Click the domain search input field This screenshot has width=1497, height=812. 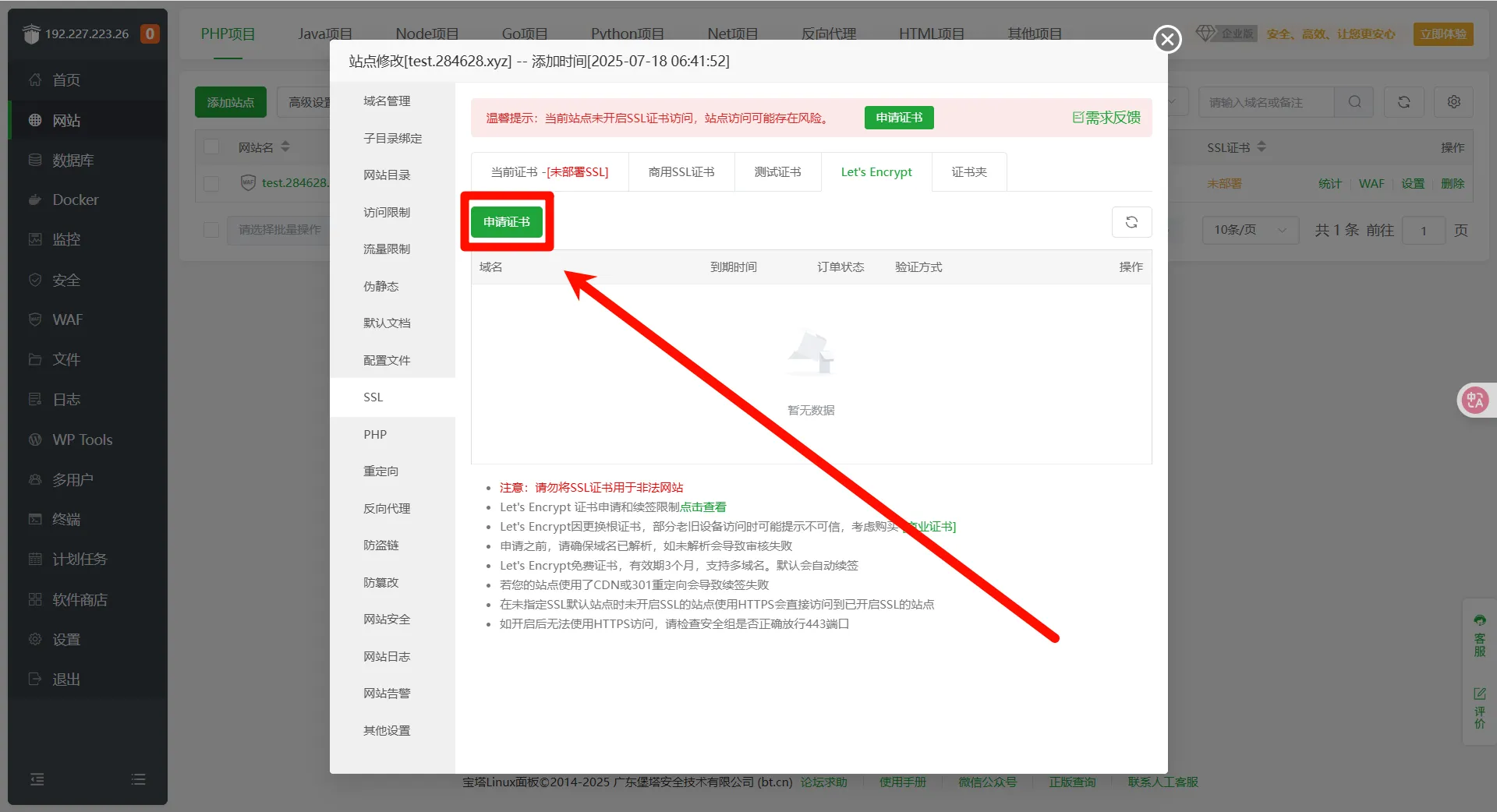1265,102
